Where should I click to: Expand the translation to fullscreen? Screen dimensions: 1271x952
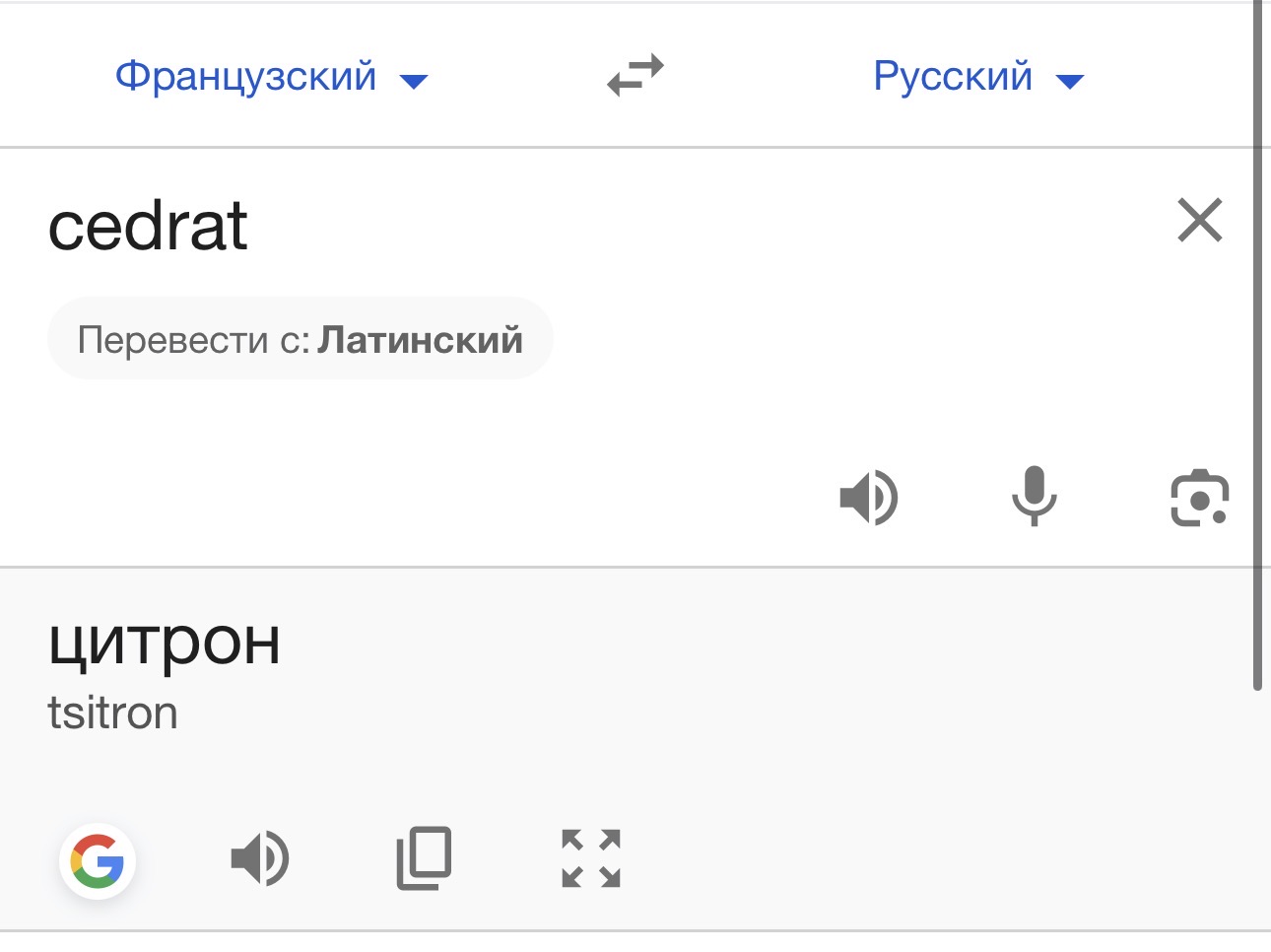click(x=591, y=857)
